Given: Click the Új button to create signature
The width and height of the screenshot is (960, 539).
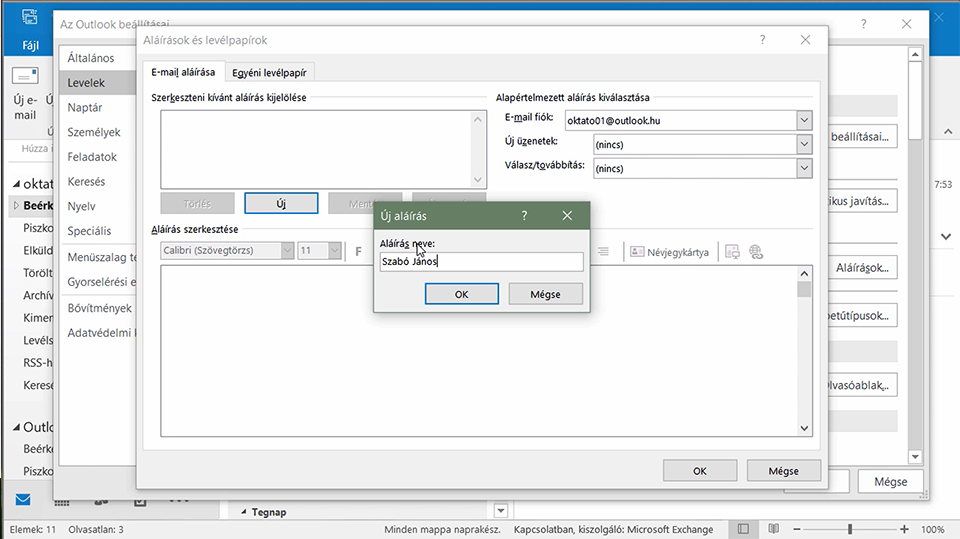Looking at the screenshot, I should (x=281, y=203).
